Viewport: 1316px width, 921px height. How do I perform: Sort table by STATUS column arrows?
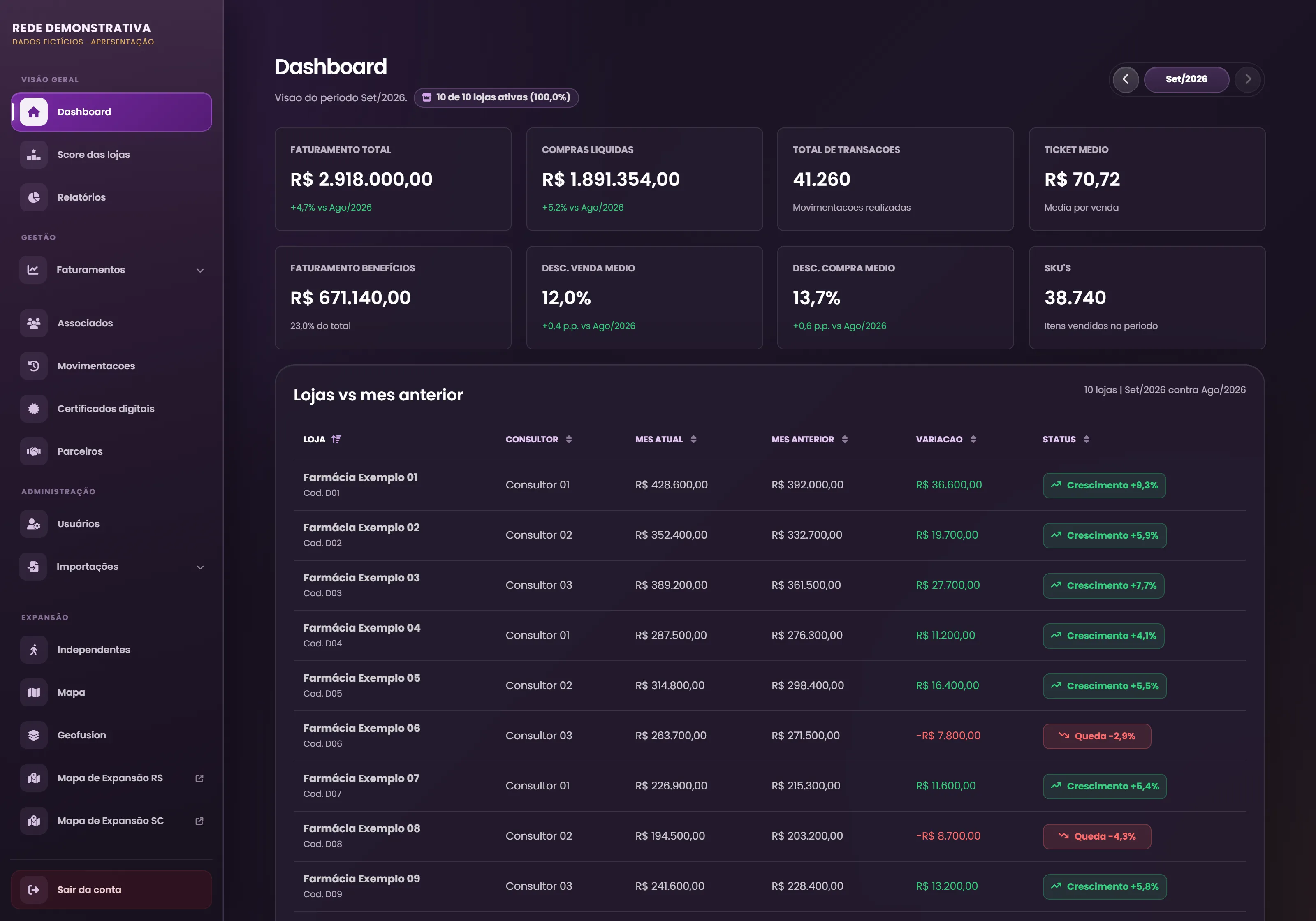(1086, 439)
